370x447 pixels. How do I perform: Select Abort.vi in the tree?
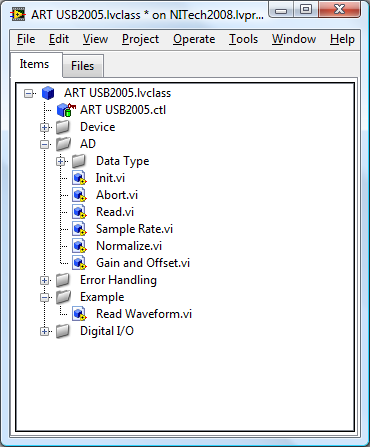point(117,195)
